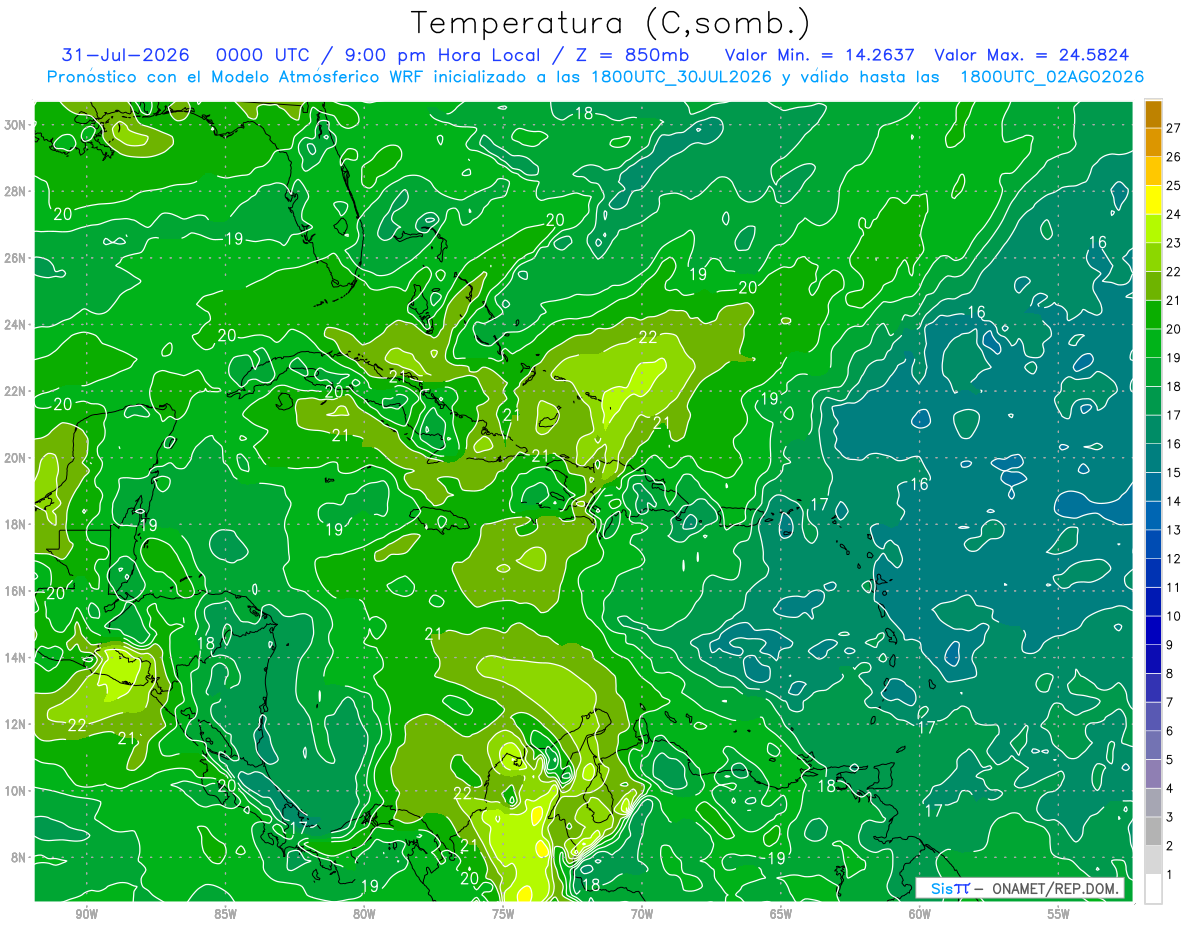The width and height of the screenshot is (1200, 927).
Task: Click the "80W" longitude axis label
Action: [364, 914]
